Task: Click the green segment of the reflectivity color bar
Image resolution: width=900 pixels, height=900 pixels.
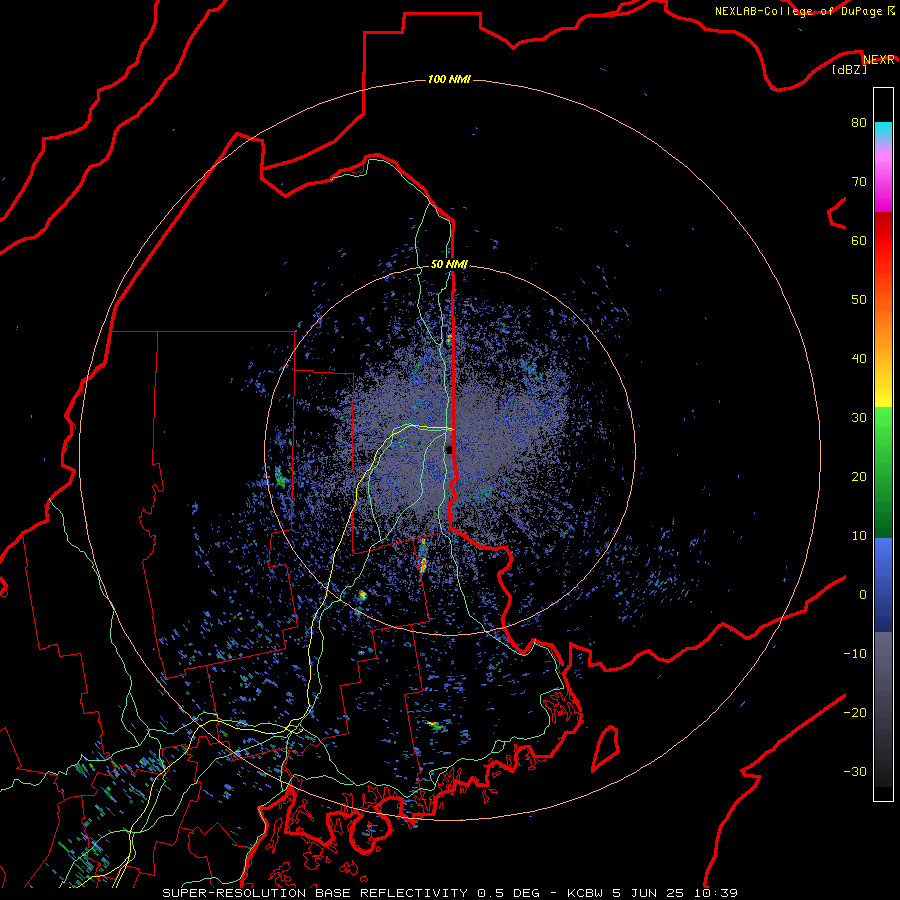Action: (x=883, y=472)
